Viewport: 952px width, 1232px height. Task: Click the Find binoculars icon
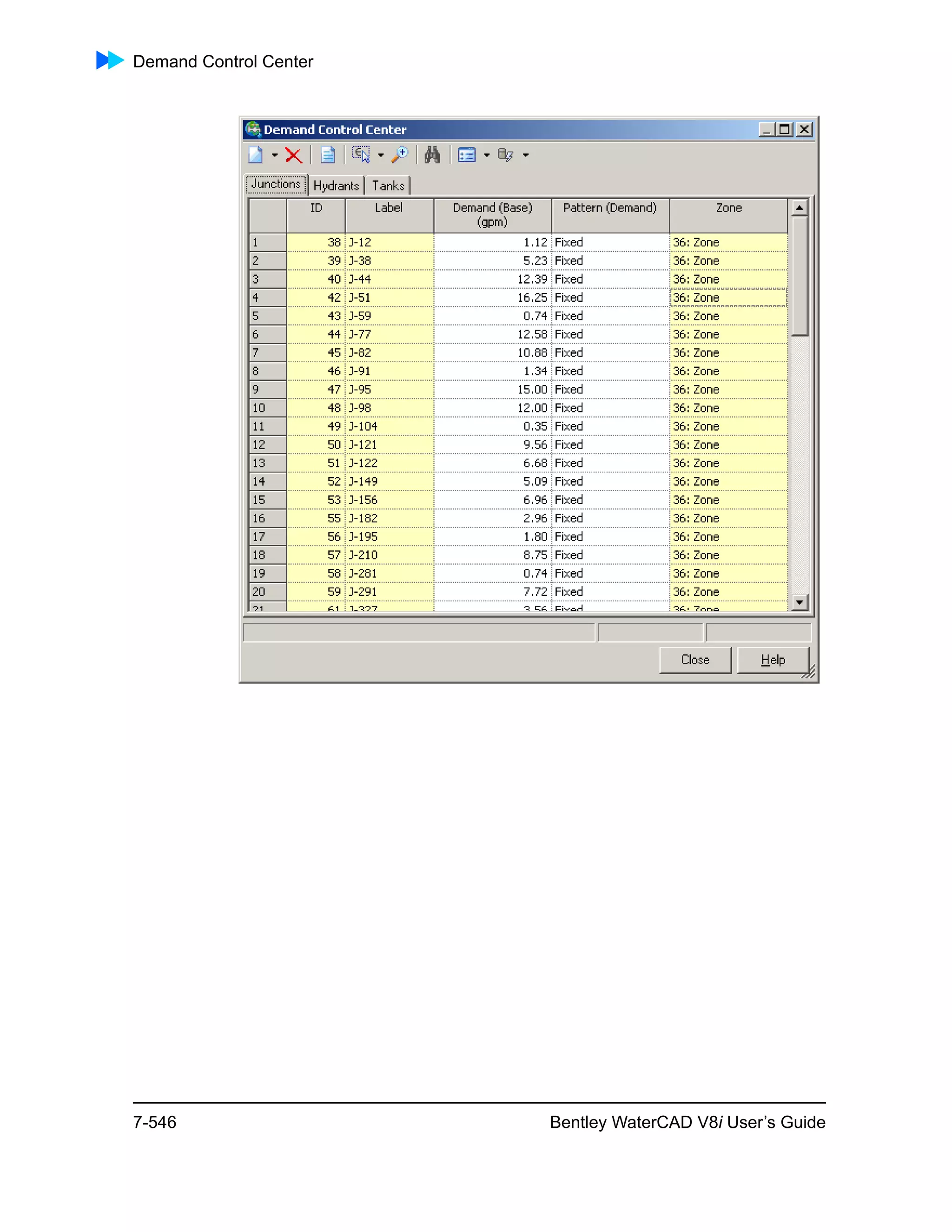(x=432, y=154)
